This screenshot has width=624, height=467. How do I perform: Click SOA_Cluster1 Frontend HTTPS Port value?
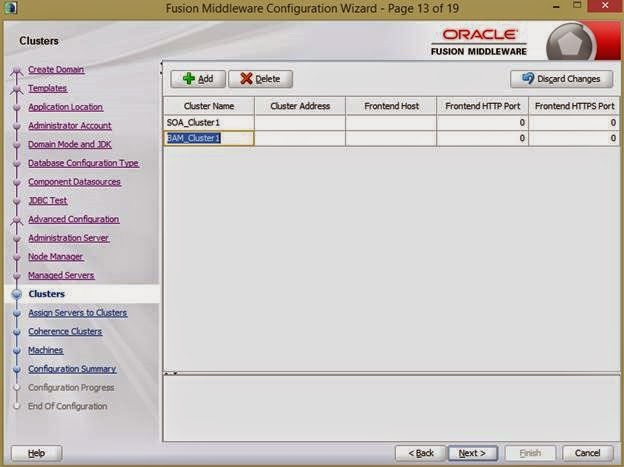574,123
